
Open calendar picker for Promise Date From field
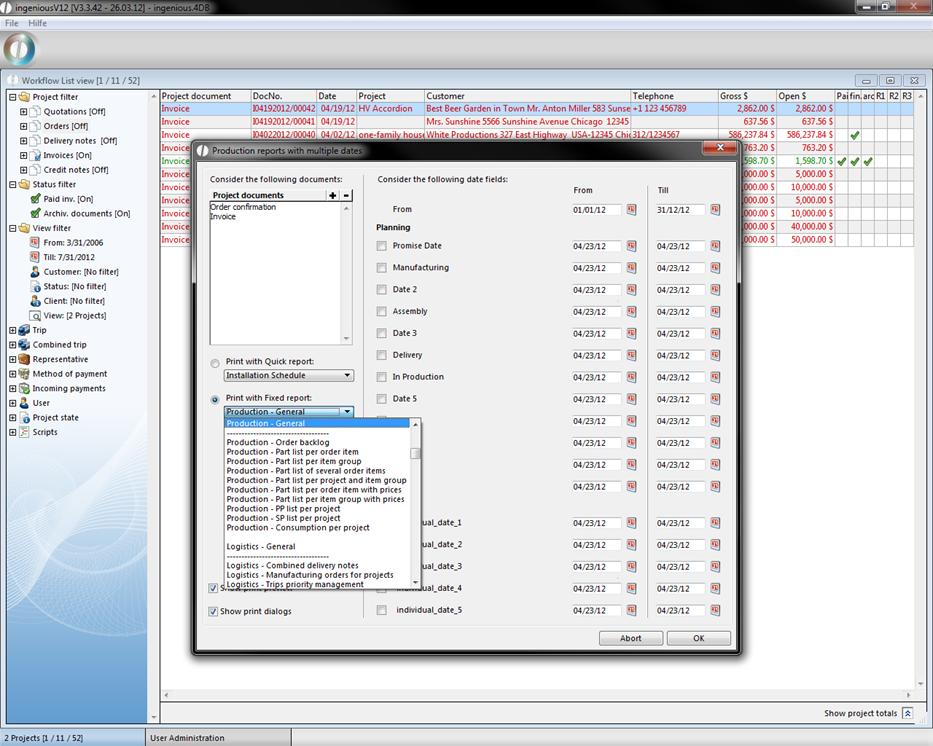[x=631, y=246]
